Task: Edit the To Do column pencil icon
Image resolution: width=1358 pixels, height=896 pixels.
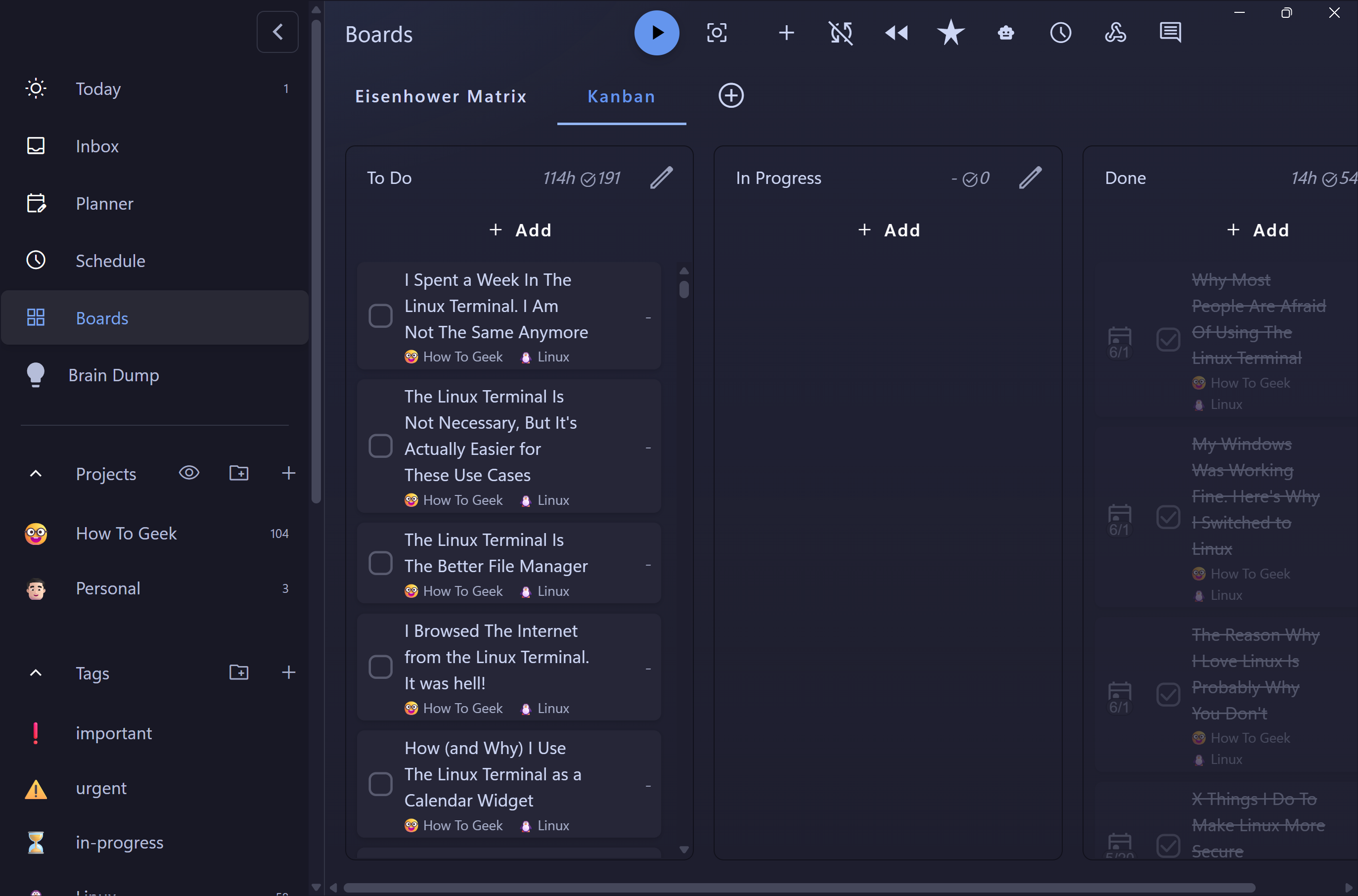Action: tap(661, 178)
